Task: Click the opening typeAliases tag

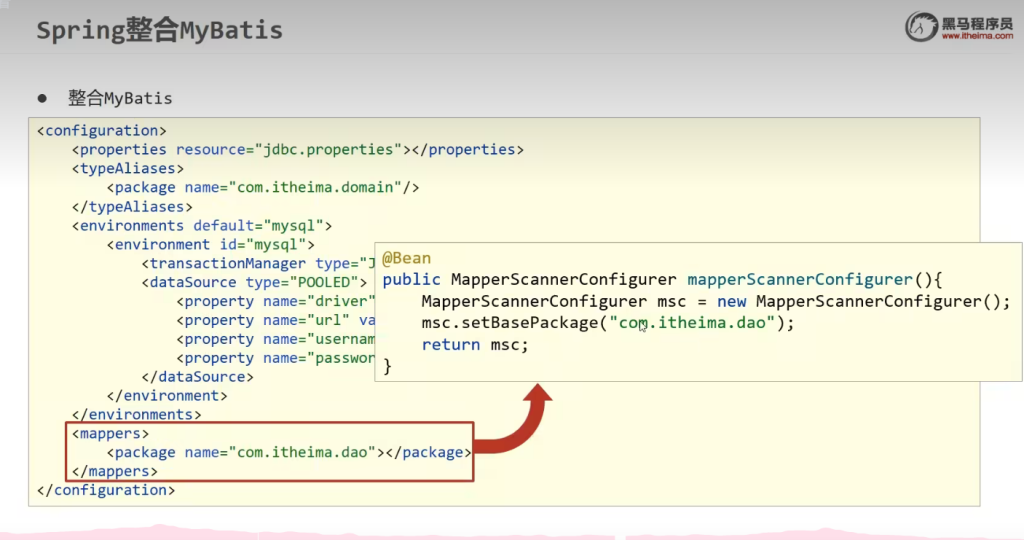Action: tap(127, 169)
